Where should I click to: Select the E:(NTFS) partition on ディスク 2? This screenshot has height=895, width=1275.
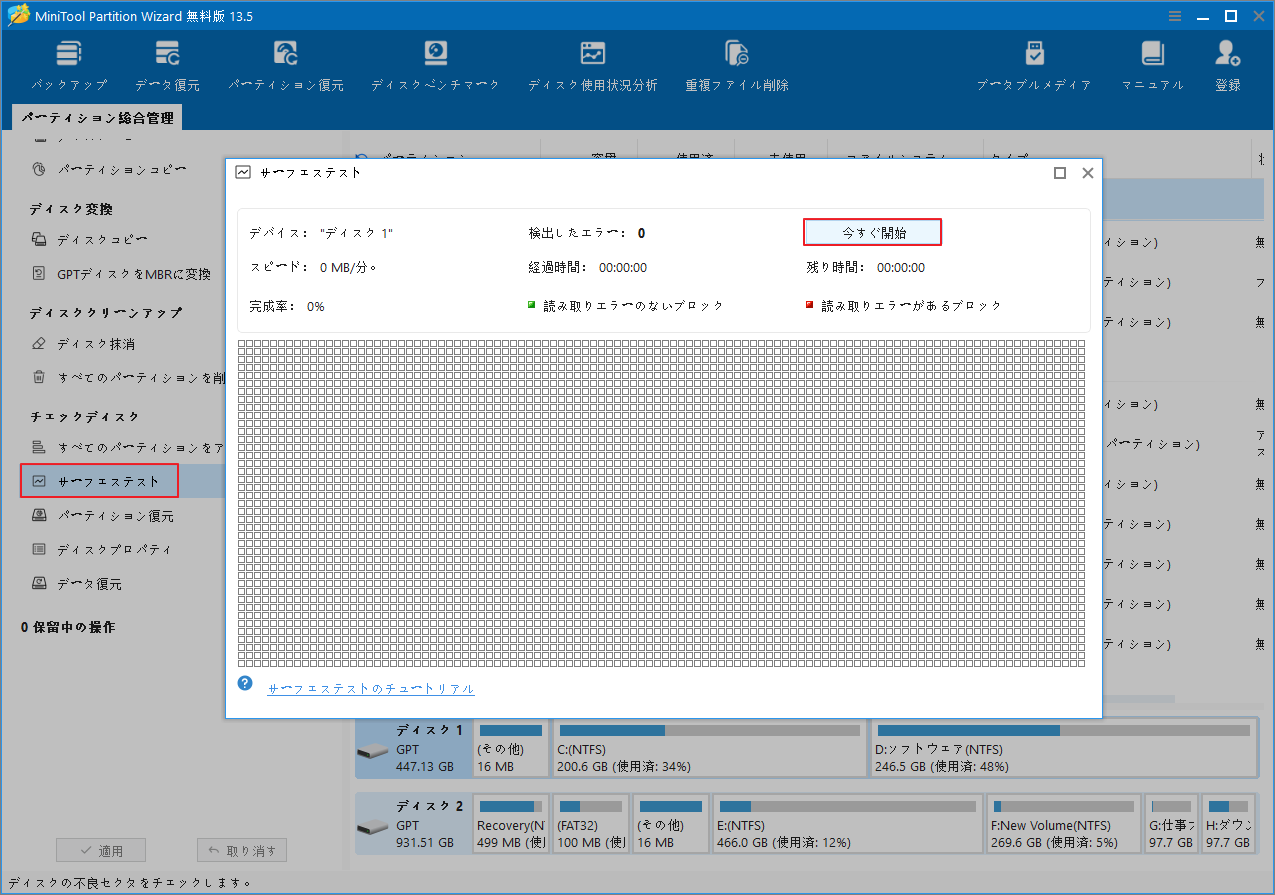(x=846, y=824)
